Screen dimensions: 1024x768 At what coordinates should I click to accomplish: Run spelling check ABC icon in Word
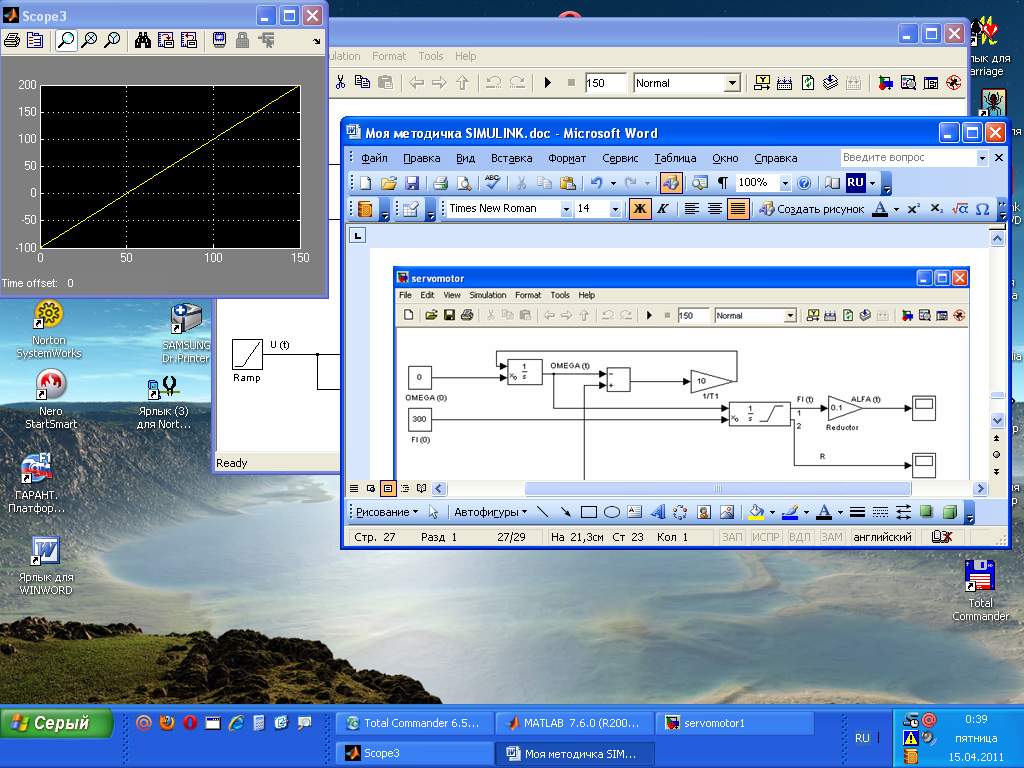pyautogui.click(x=492, y=183)
